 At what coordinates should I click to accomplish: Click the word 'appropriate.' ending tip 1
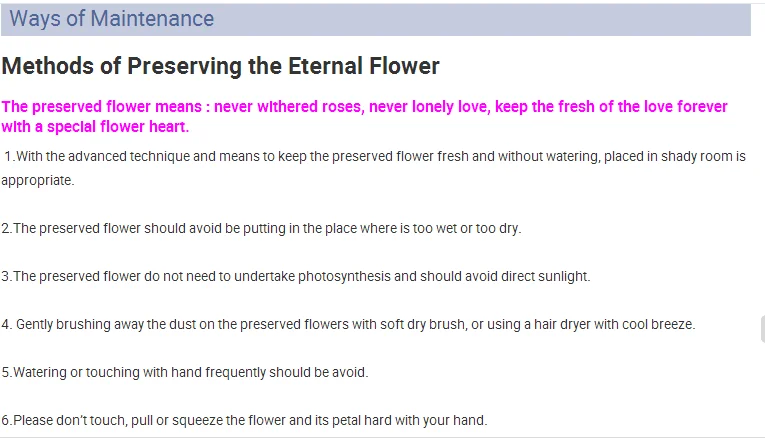(38, 180)
